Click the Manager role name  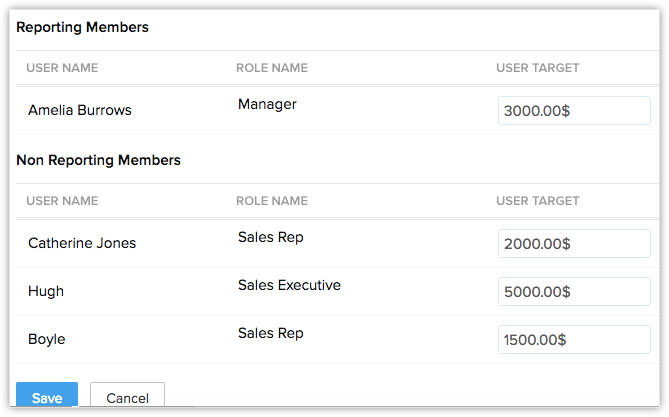pos(267,104)
